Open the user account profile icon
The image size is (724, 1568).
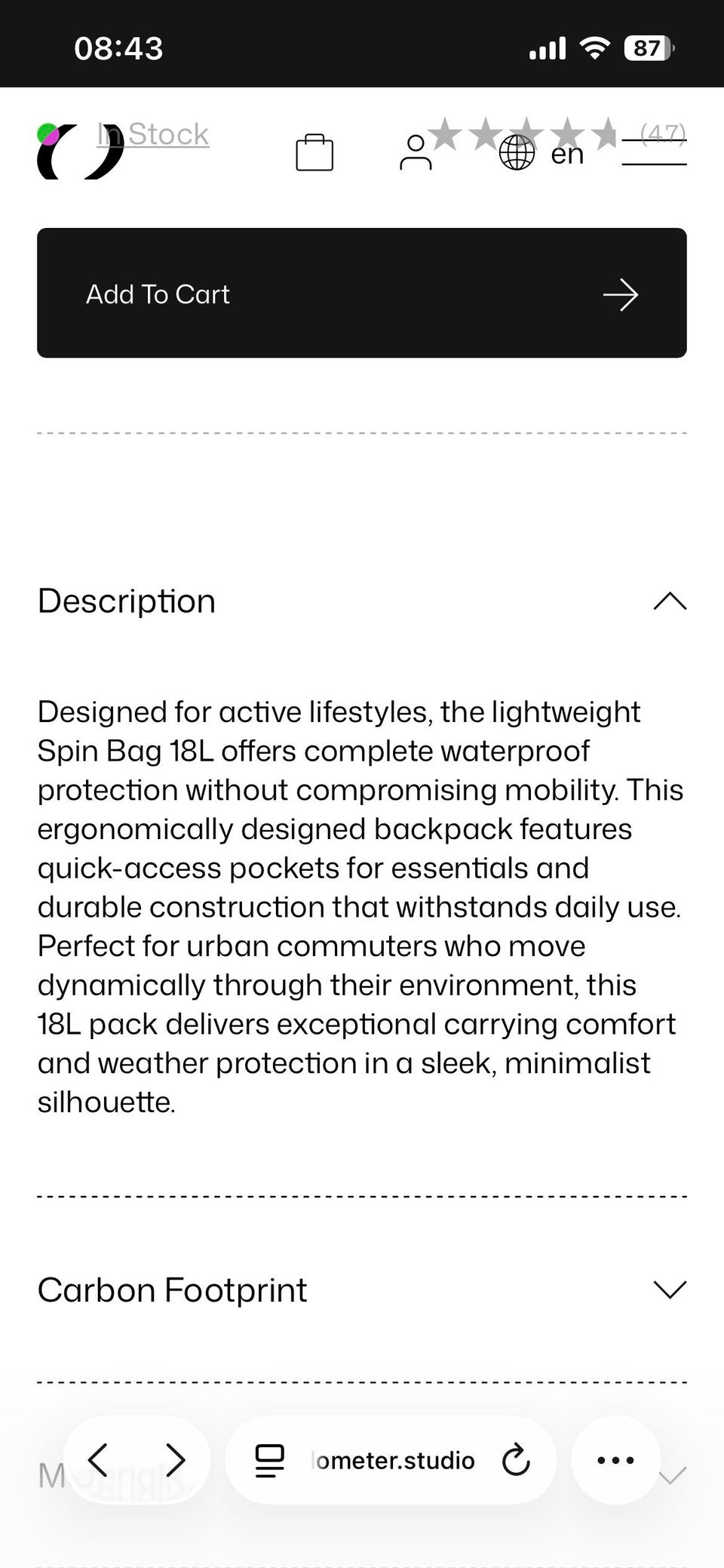(416, 152)
